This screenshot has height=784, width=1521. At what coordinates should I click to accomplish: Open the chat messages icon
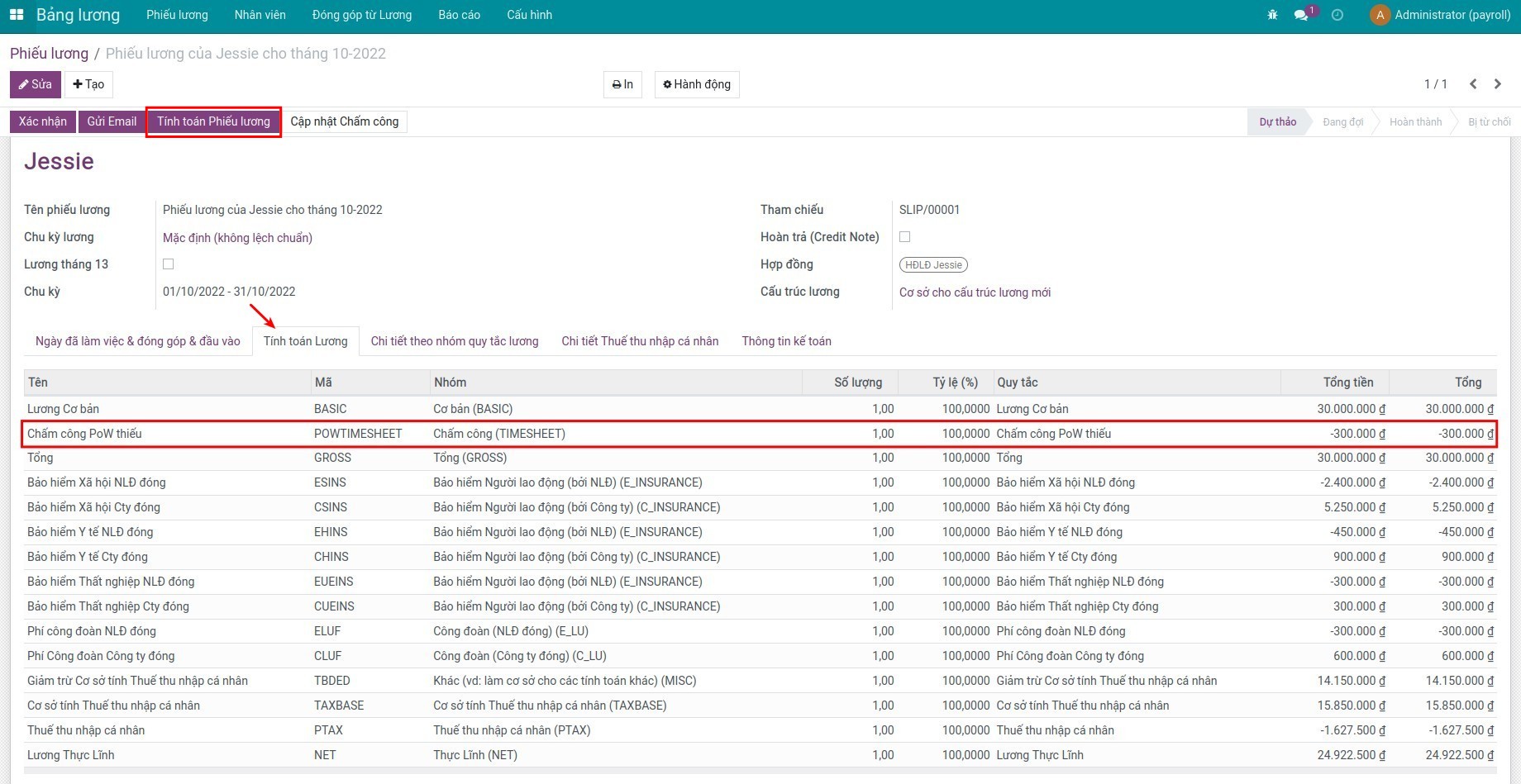pos(1301,15)
